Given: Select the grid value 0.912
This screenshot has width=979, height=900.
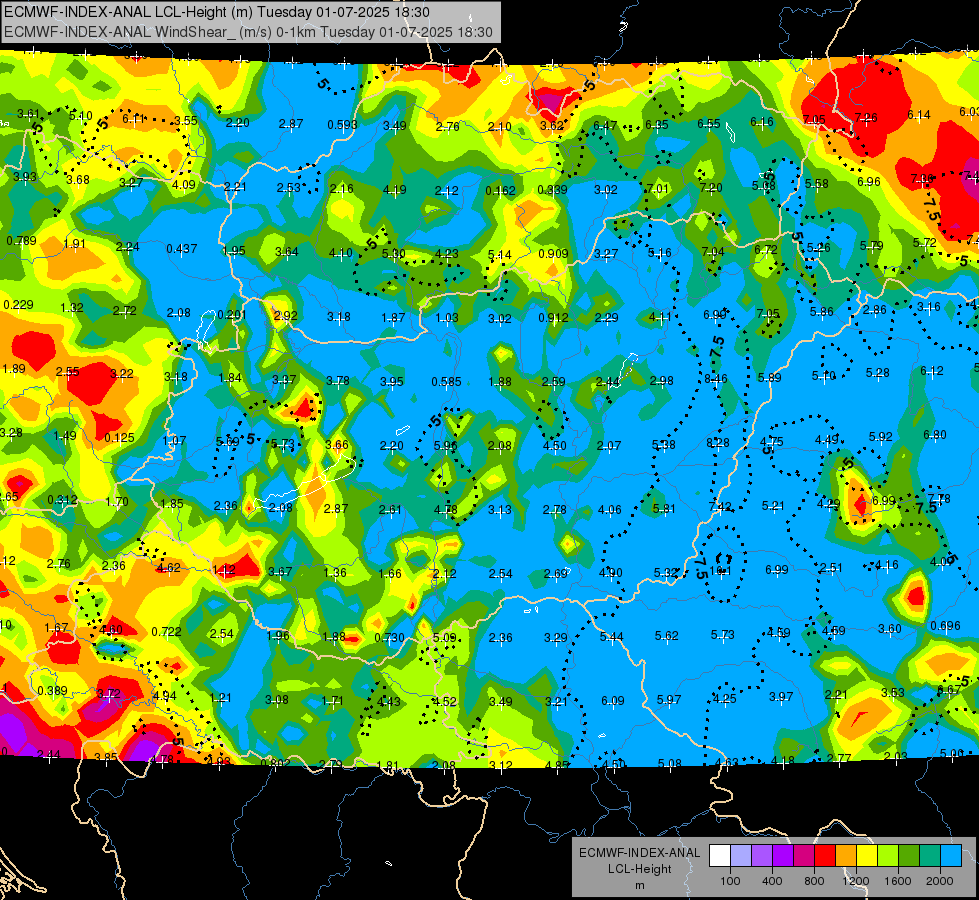Looking at the screenshot, I should coord(553,318).
